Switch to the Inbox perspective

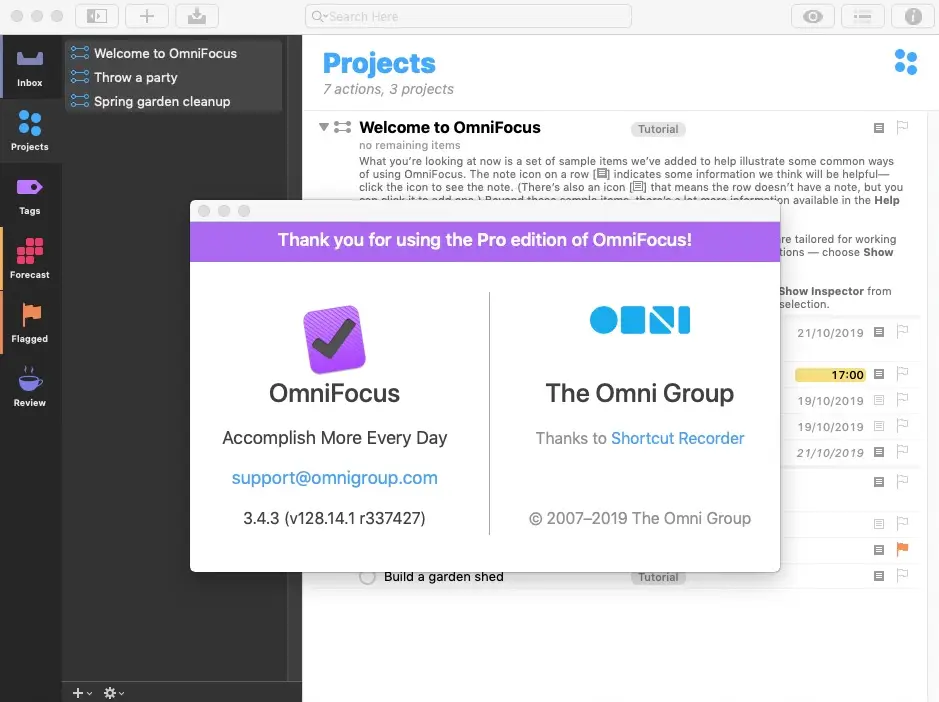pos(30,66)
